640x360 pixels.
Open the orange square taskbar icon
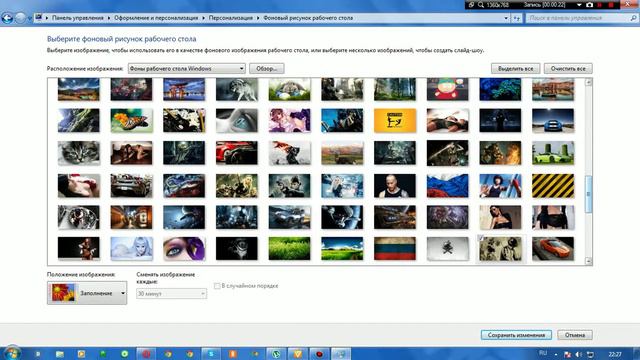click(233, 354)
